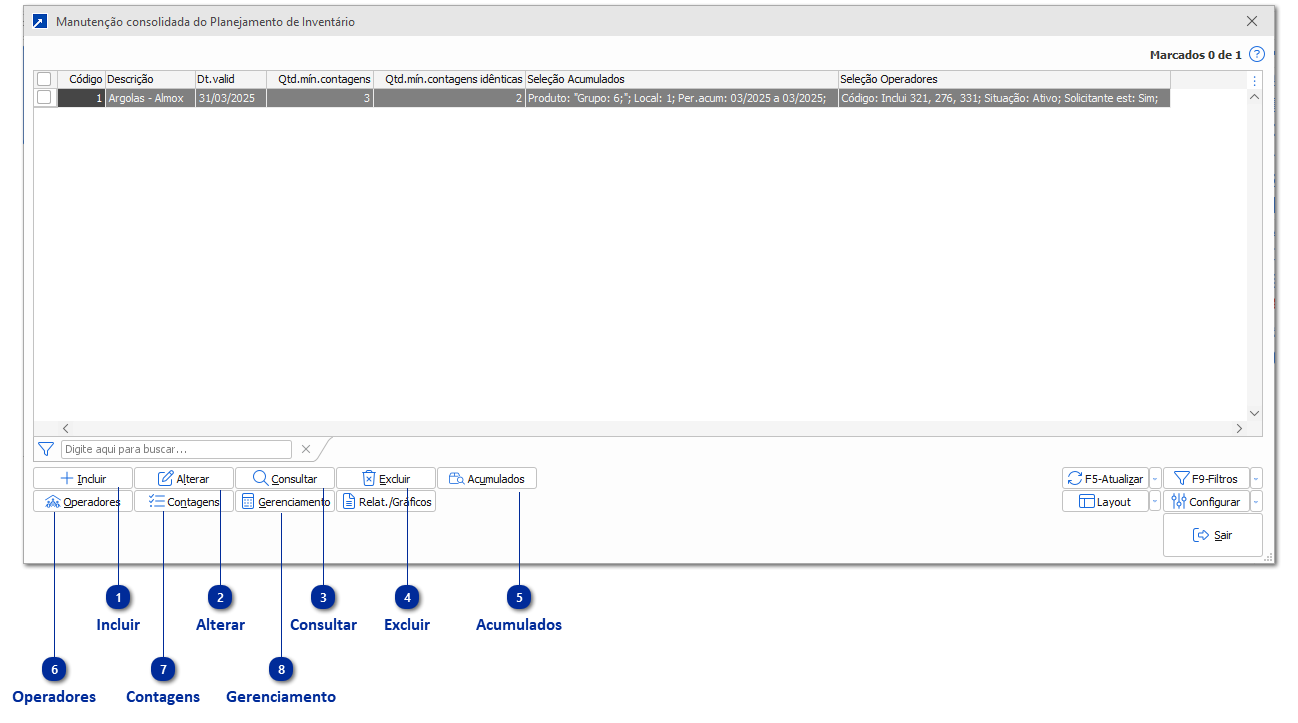Sort by the Qtd.mín.contagens column header
The width and height of the screenshot is (1298, 723).
[x=320, y=79]
